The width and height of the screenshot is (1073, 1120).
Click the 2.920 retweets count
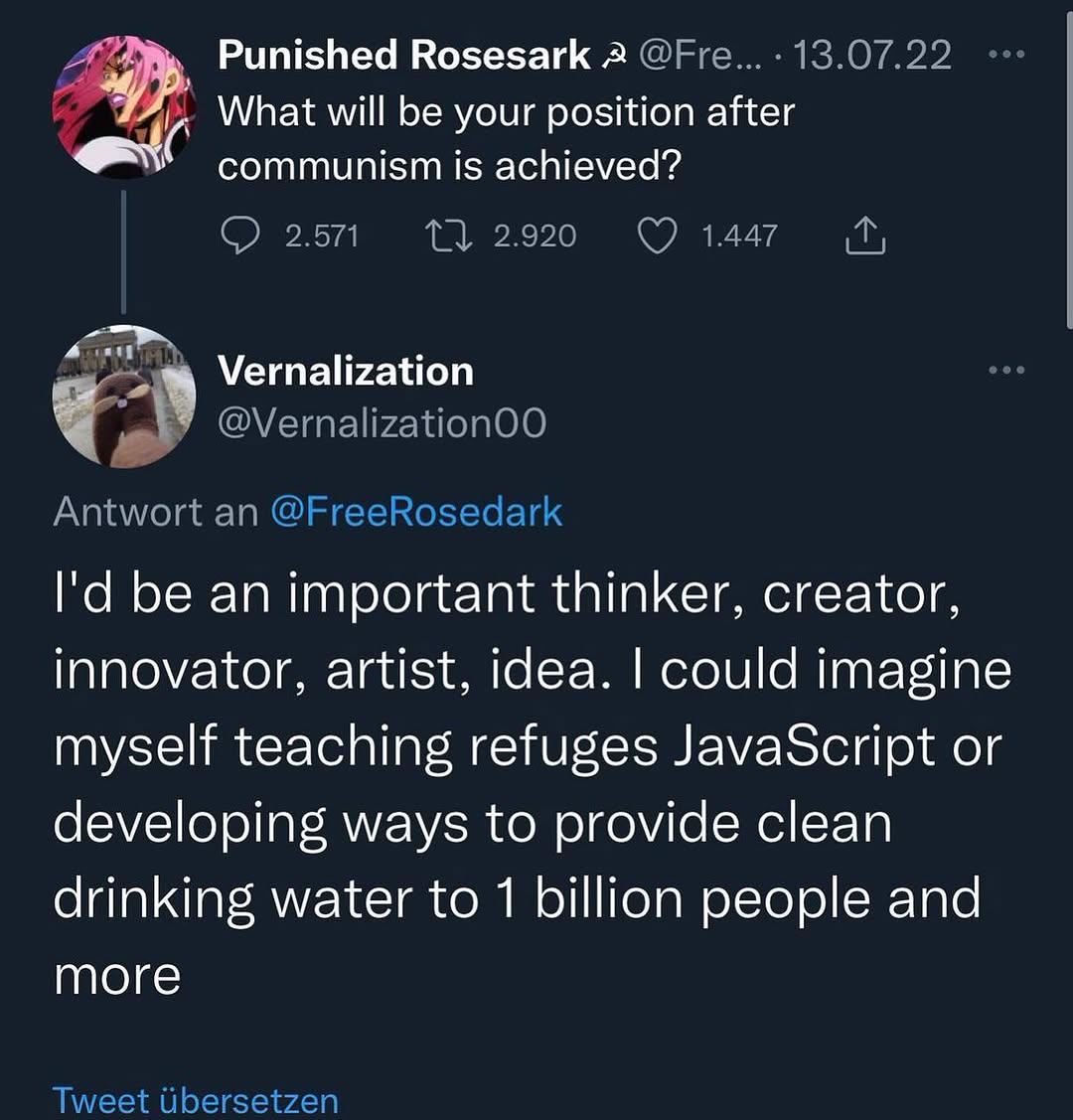535,237
